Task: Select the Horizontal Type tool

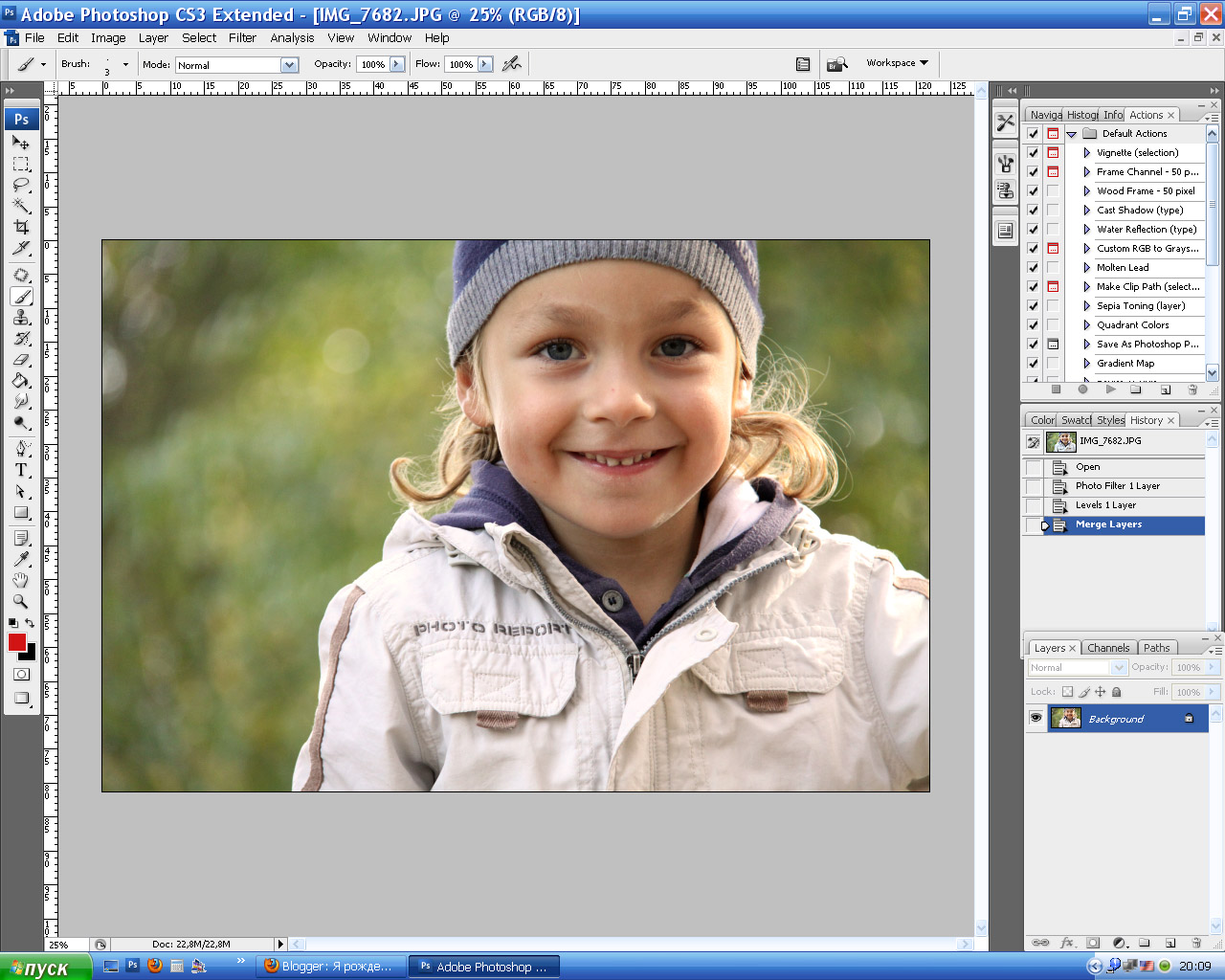Action: pos(21,470)
